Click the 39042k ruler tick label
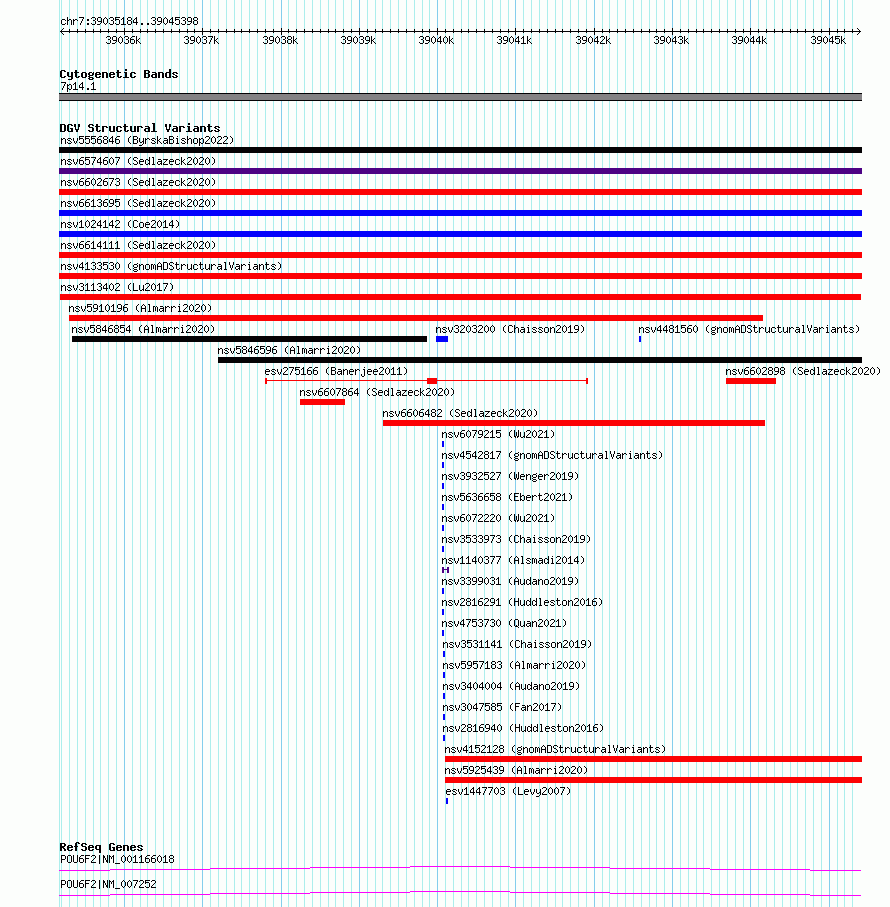 point(593,40)
